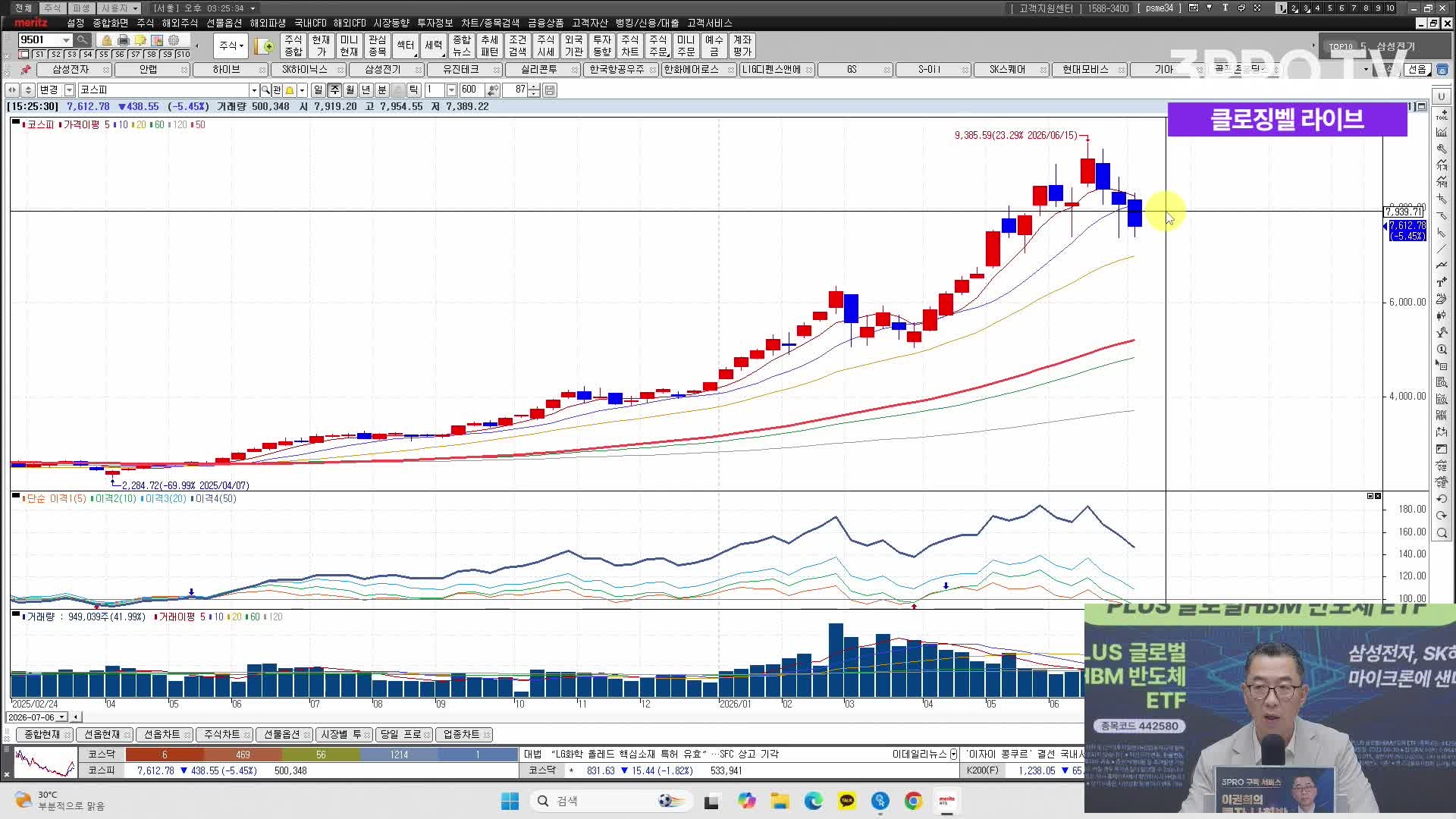Expand the 변경 dropdown arrow
This screenshot has height=819, width=1456.
69,90
